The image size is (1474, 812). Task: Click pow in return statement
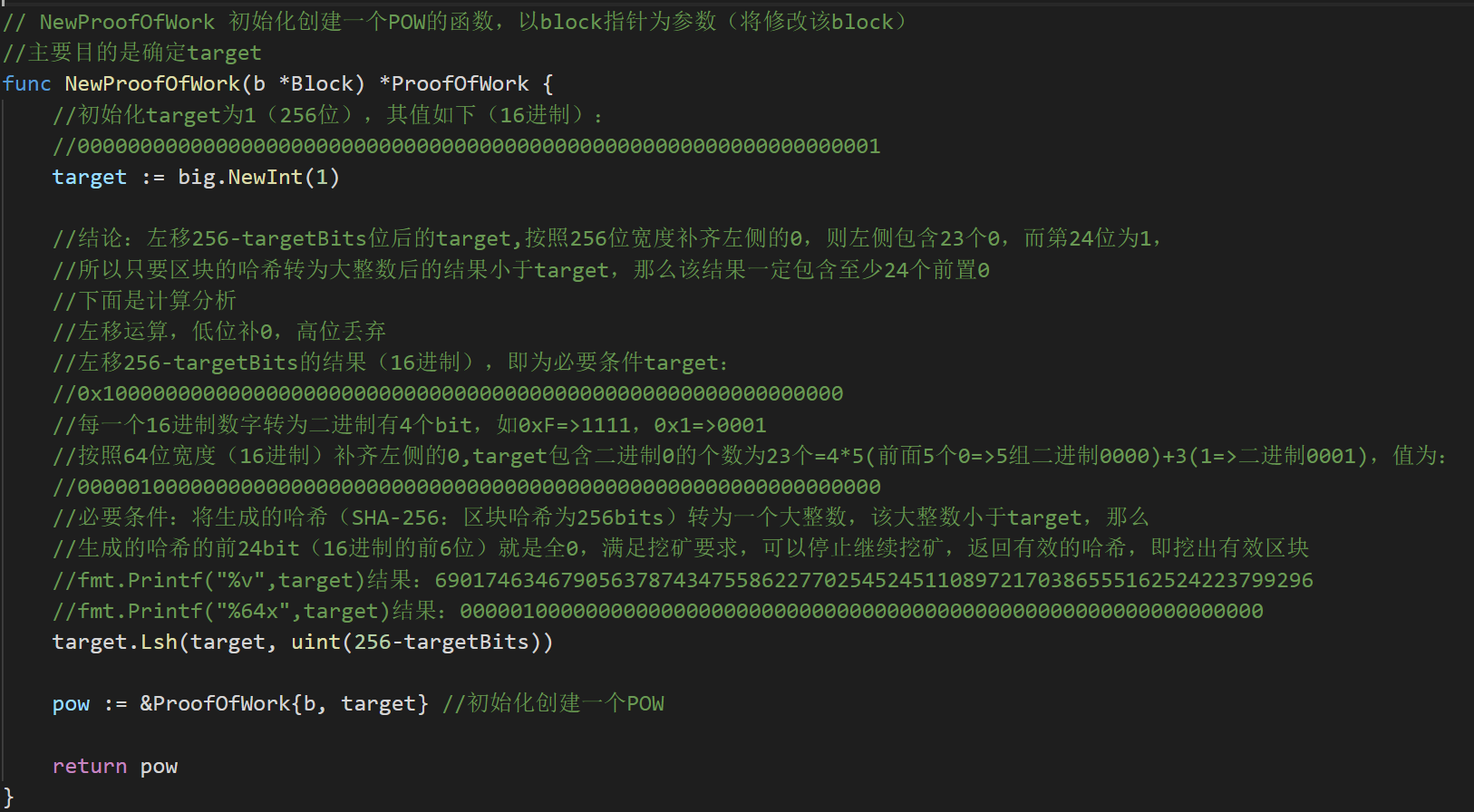pyautogui.click(x=159, y=767)
